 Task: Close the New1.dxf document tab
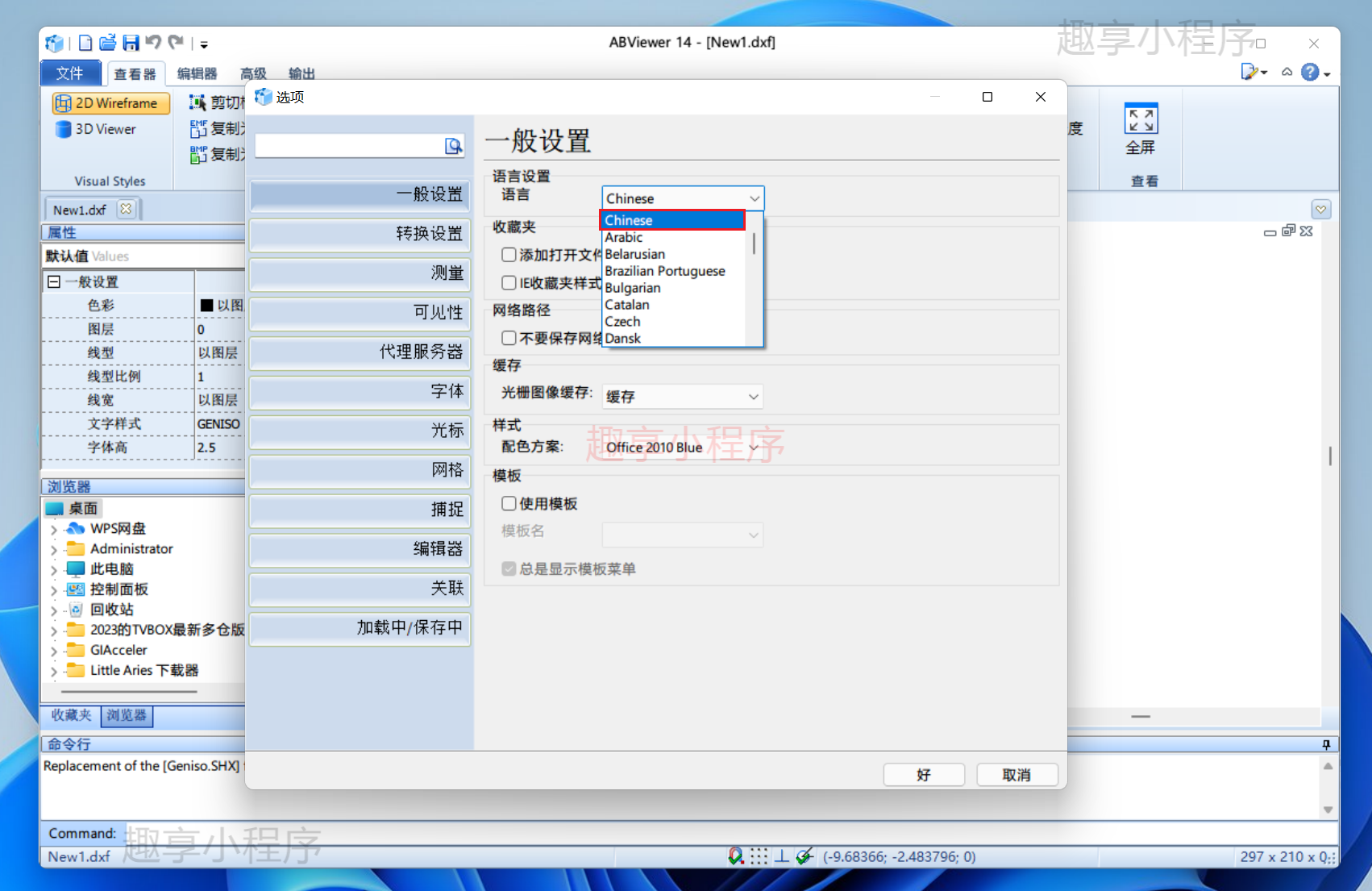(x=126, y=209)
